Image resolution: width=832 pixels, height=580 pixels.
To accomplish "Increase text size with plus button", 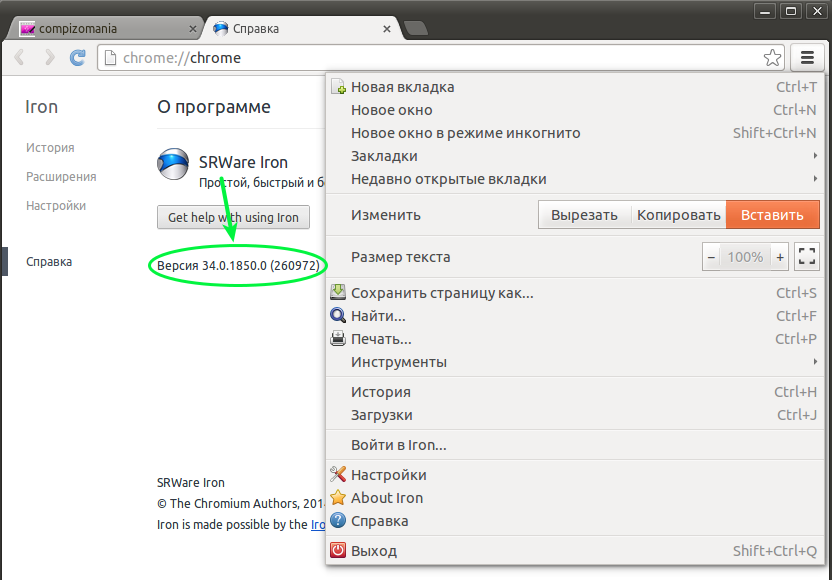I will [779, 257].
